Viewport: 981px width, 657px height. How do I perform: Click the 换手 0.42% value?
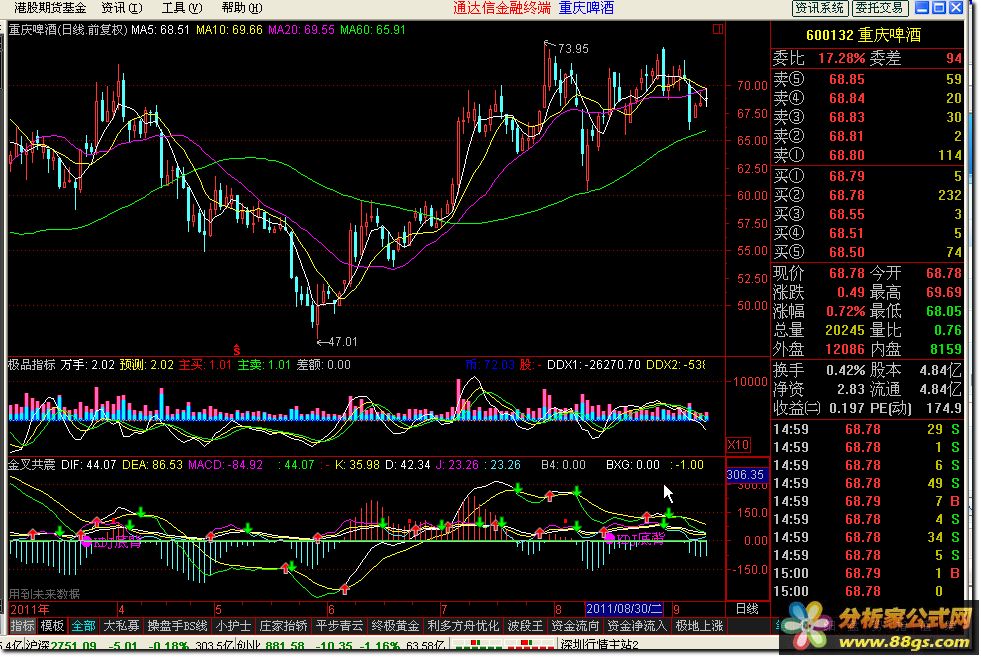845,371
